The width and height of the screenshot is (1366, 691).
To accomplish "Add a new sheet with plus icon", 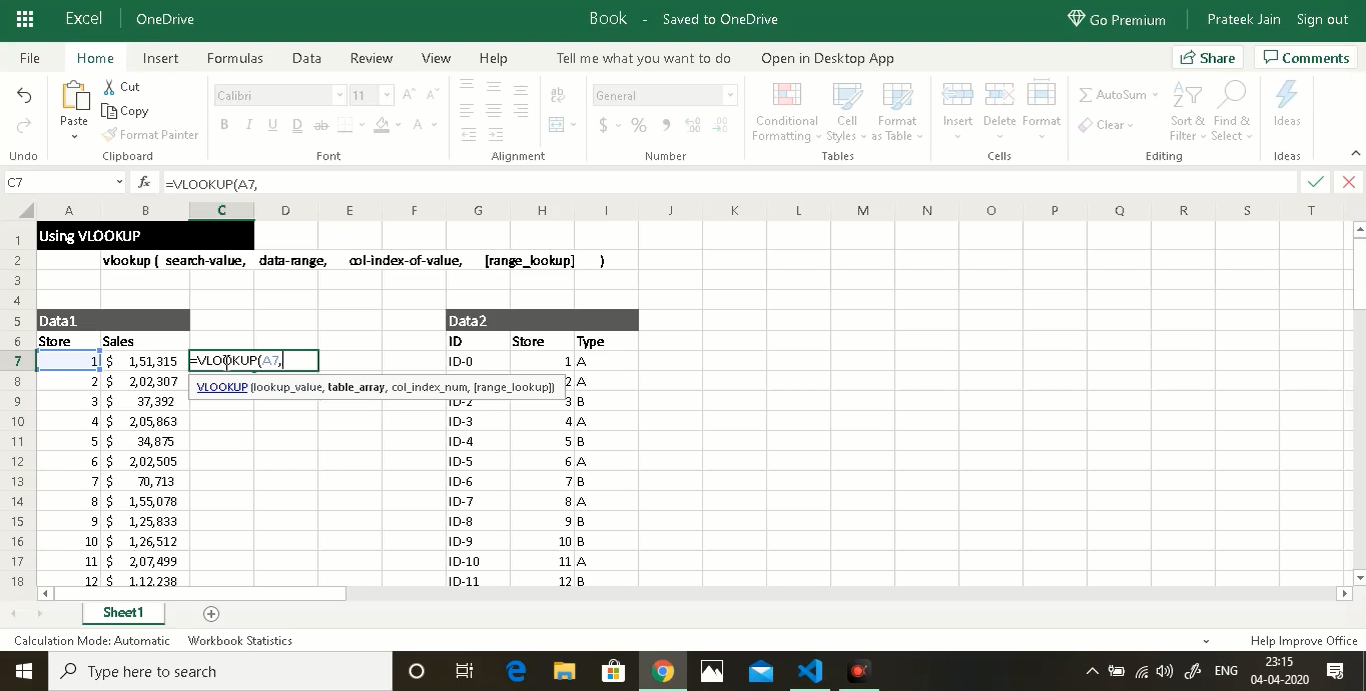I will [211, 613].
